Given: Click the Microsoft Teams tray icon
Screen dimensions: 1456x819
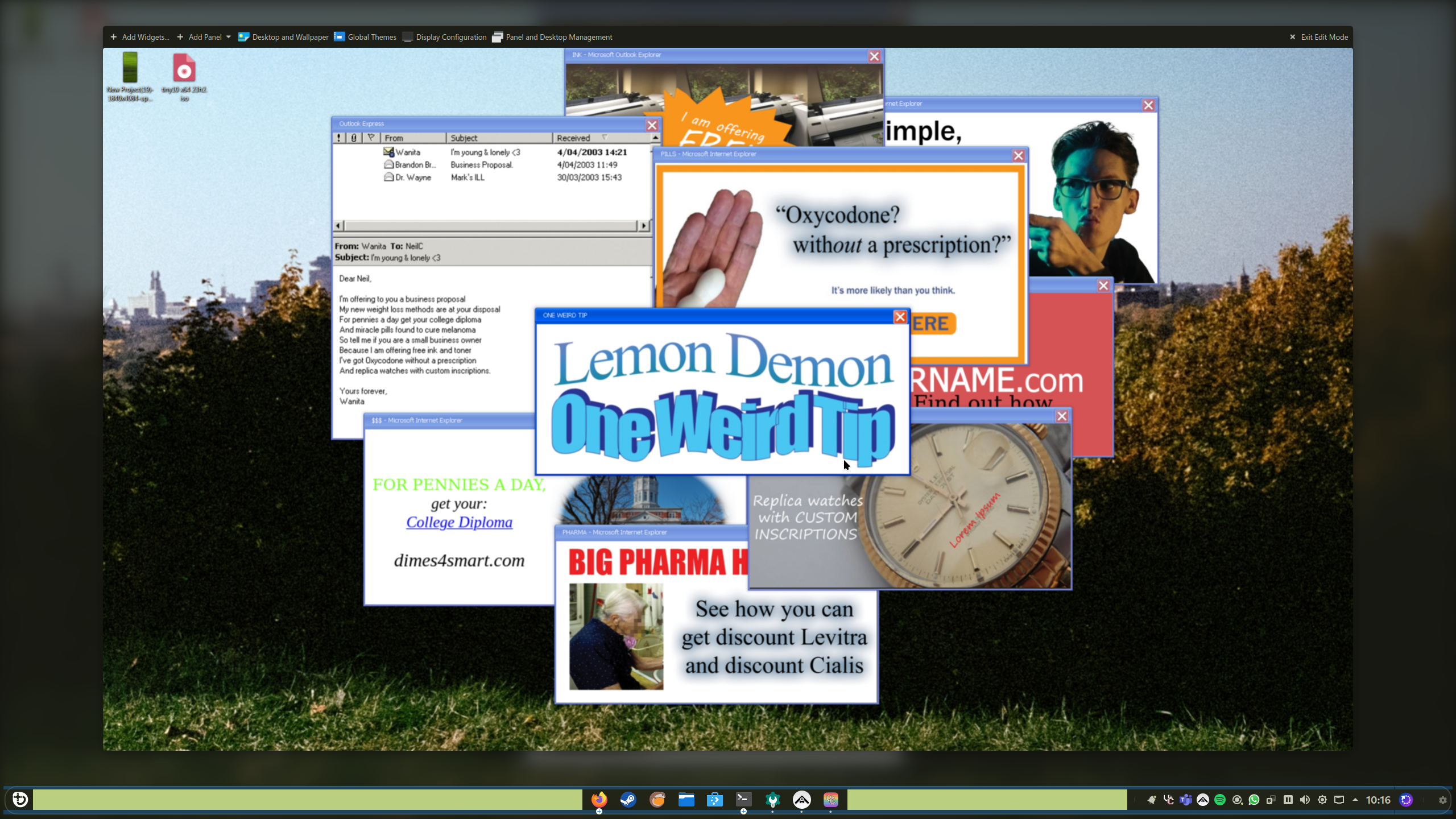Looking at the screenshot, I should coord(1186,800).
